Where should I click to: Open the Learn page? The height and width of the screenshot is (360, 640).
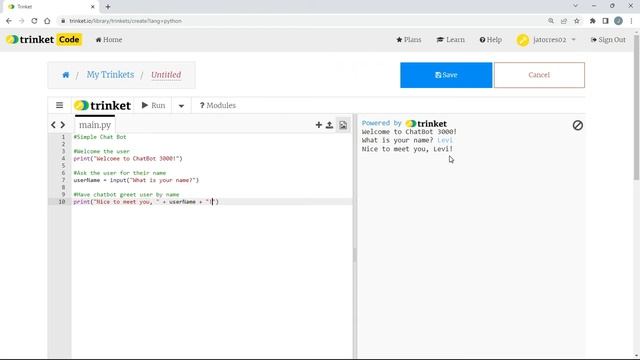pos(451,40)
